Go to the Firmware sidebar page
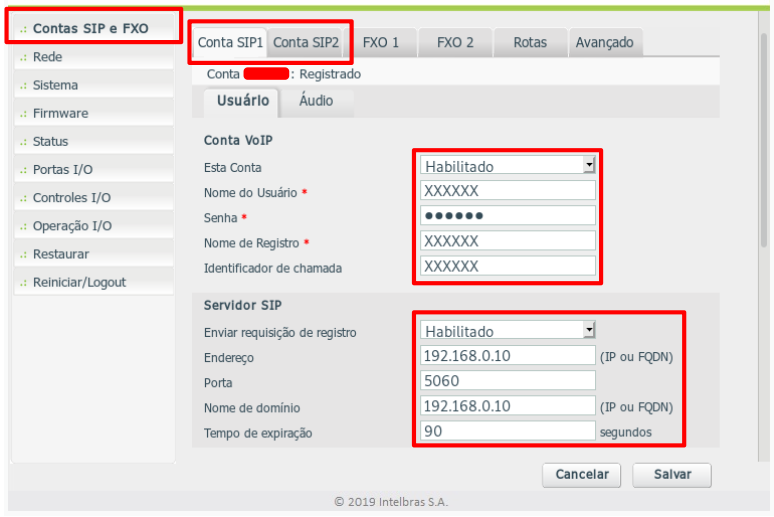This screenshot has height=517, width=774. click(x=60, y=113)
